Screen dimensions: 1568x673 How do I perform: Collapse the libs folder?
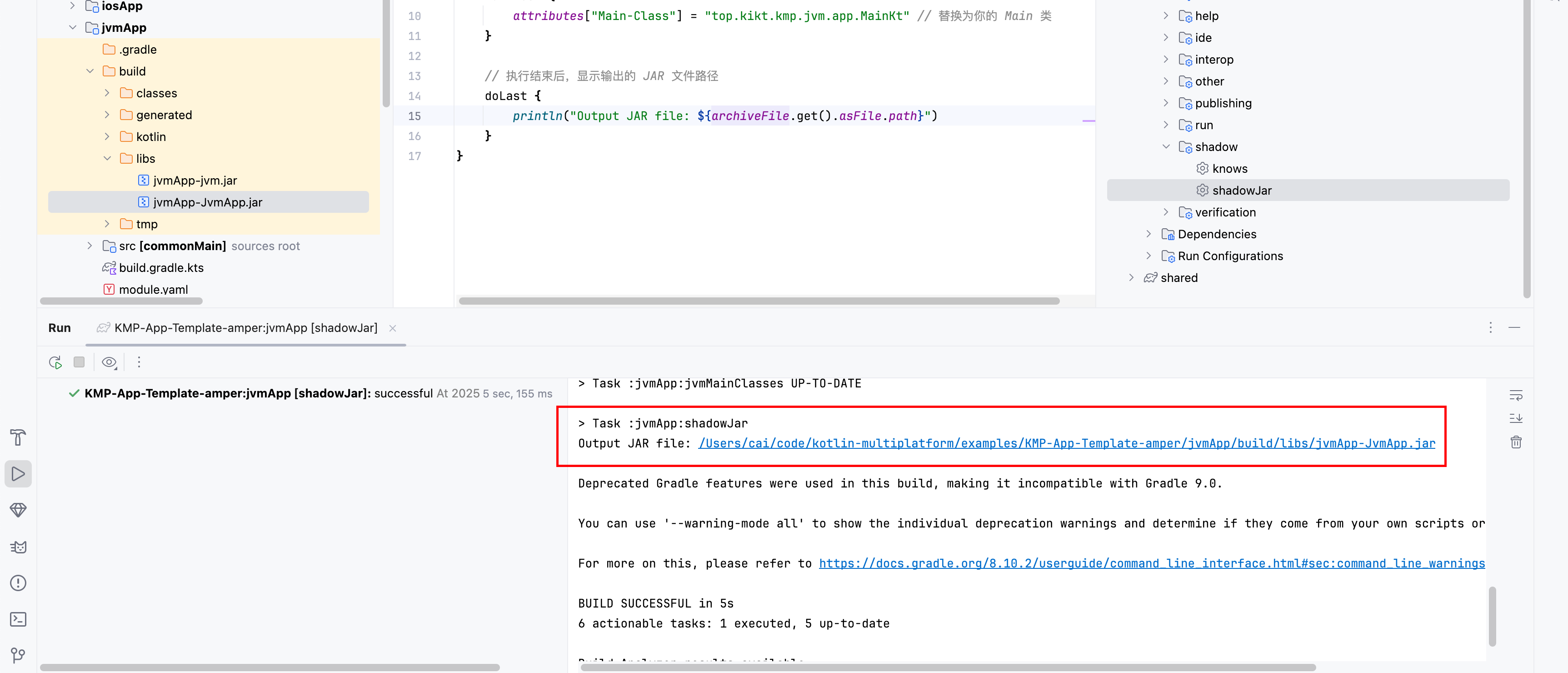click(x=107, y=159)
